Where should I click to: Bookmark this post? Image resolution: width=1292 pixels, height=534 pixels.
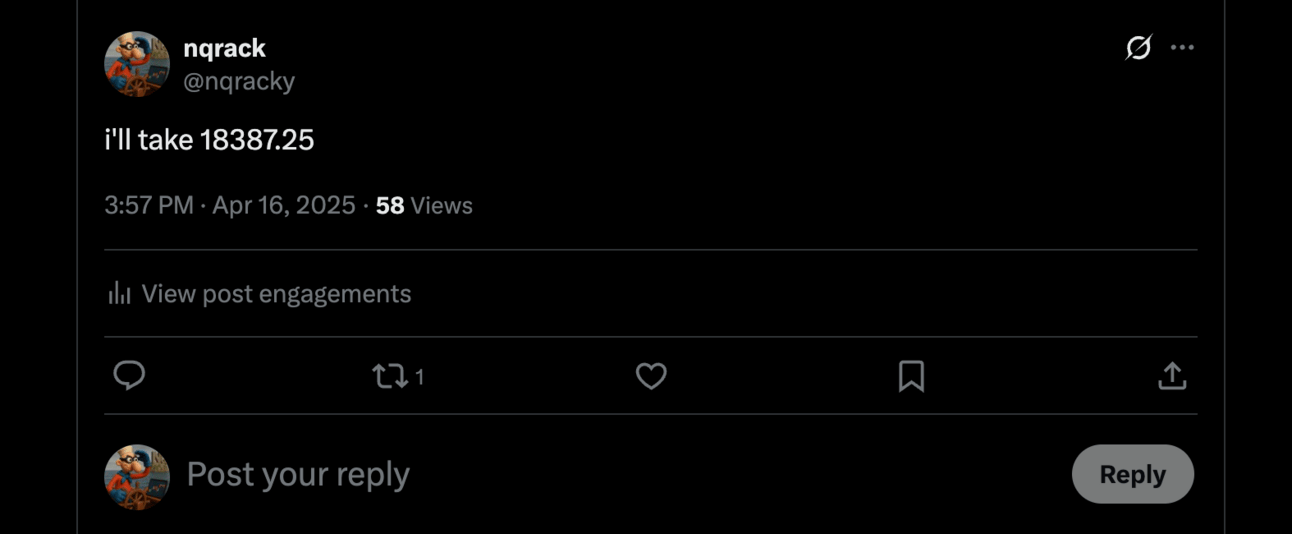911,376
